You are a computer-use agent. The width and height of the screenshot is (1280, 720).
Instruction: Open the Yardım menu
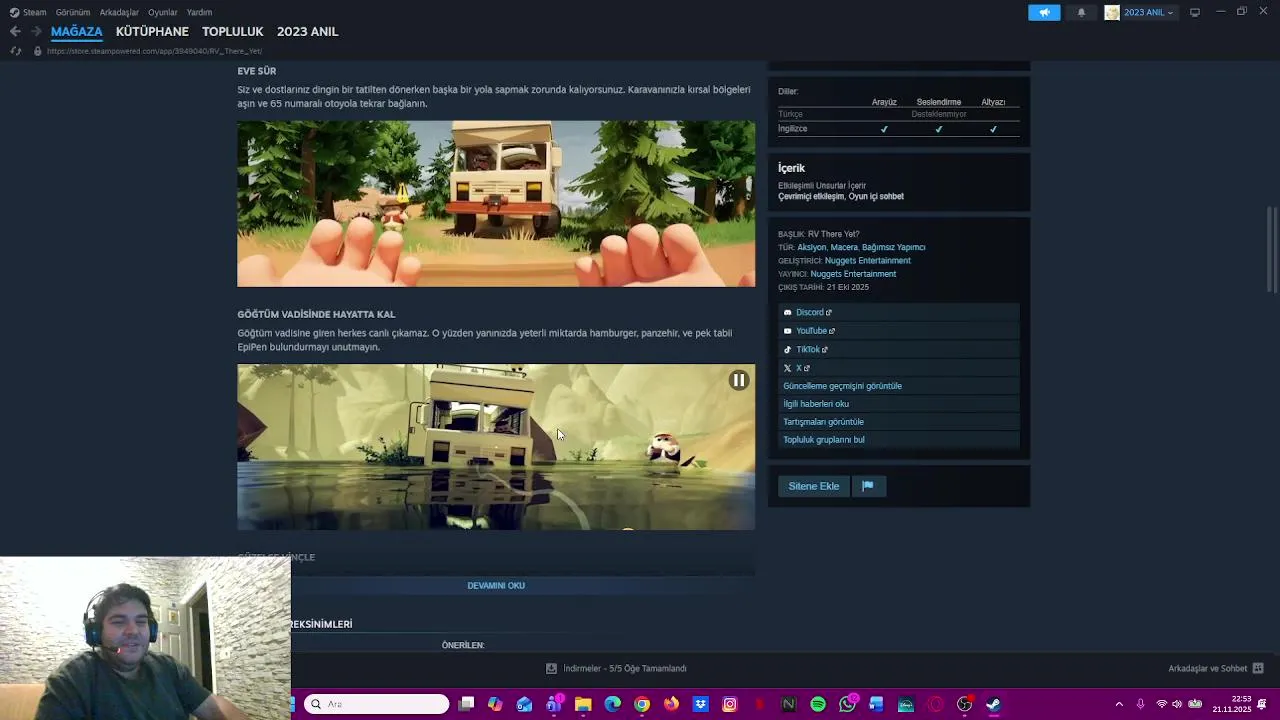tap(199, 12)
